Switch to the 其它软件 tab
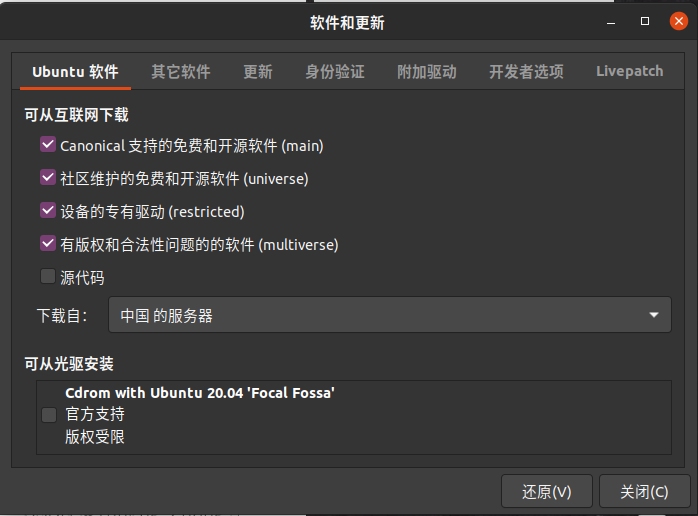This screenshot has height=516, width=698. (180, 72)
